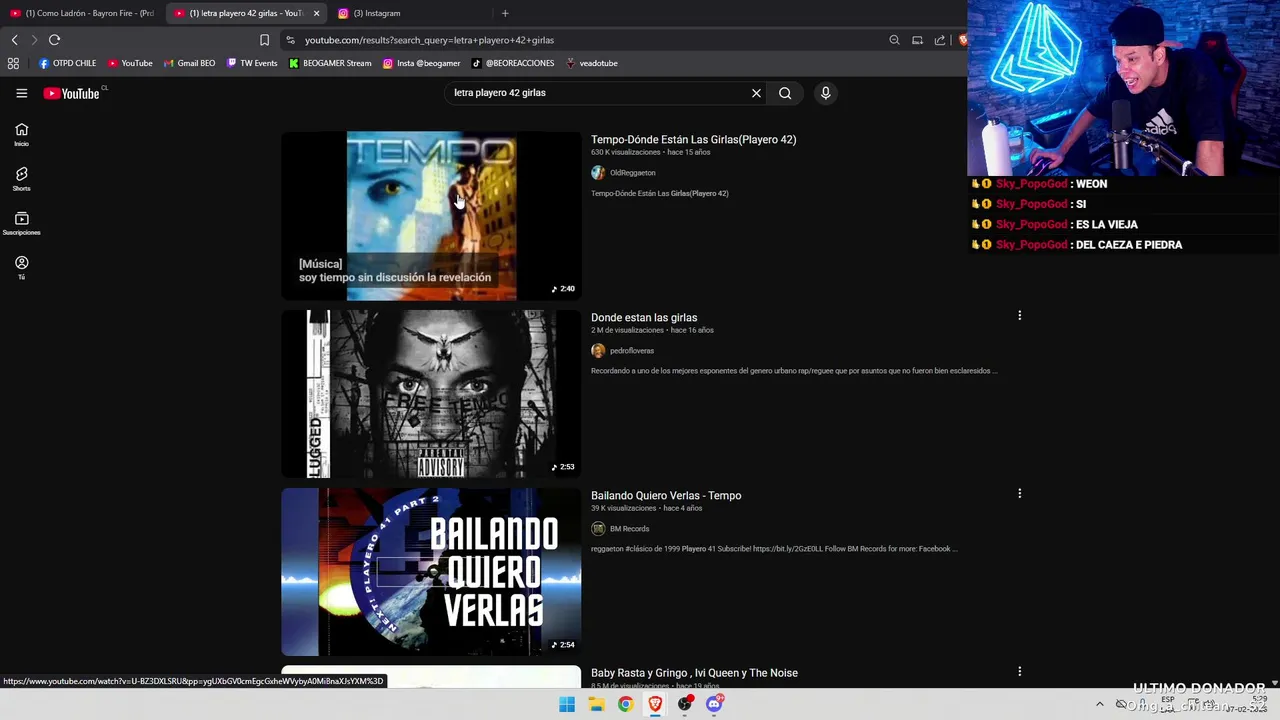
Task: Start voice search with microphone
Action: [825, 93]
